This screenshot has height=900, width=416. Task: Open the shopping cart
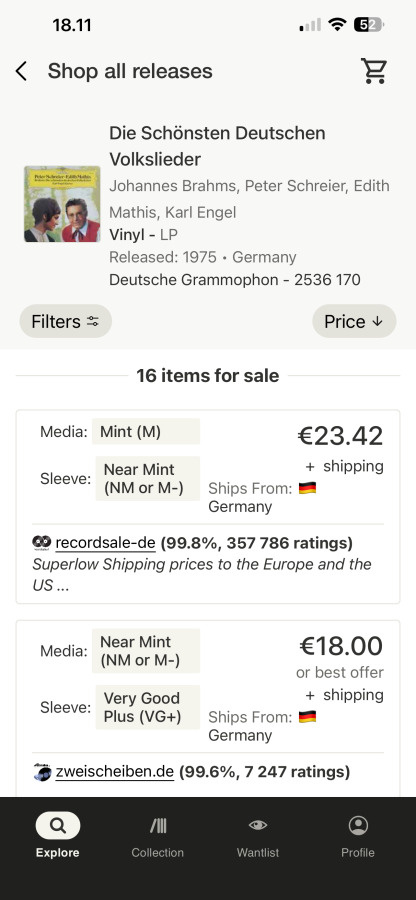[x=374, y=71]
